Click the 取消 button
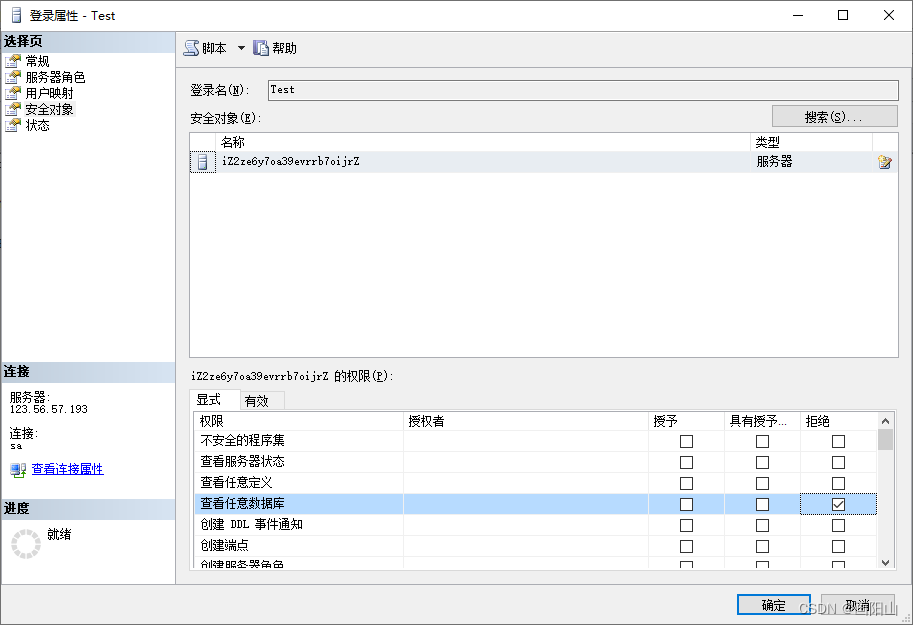The image size is (913, 625). (858, 605)
